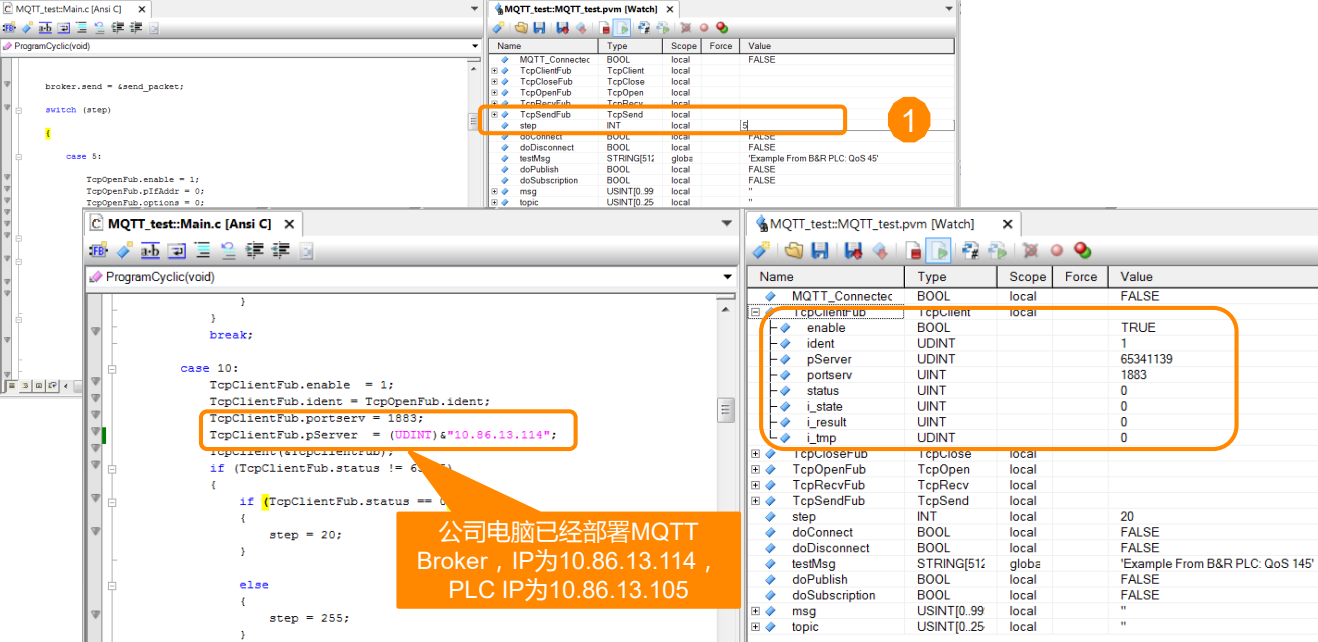Click the insert function block (FB) icon
1318x642 pixels.
pyautogui.click(x=98, y=250)
